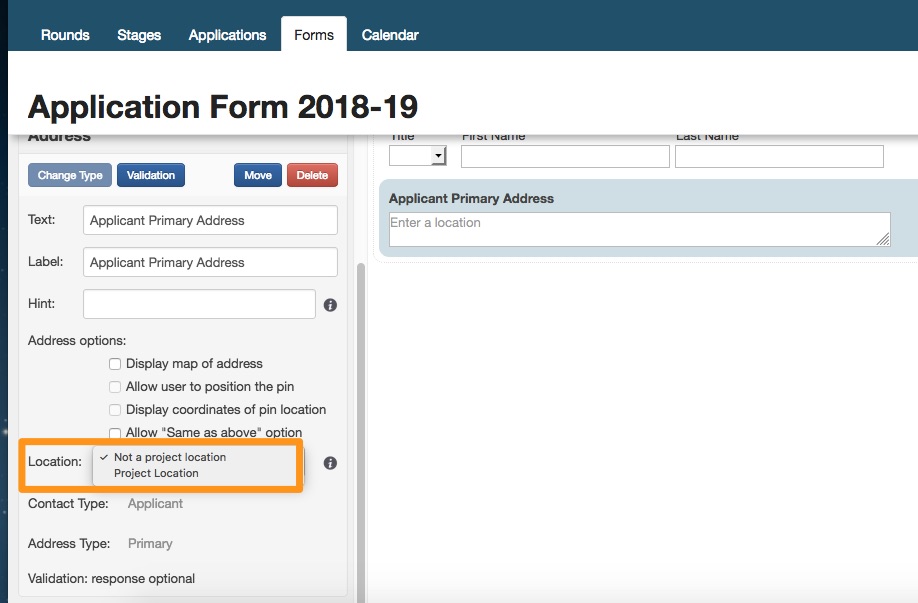The width and height of the screenshot is (918, 603).
Task: Click the Hint text input field
Action: pyautogui.click(x=199, y=304)
